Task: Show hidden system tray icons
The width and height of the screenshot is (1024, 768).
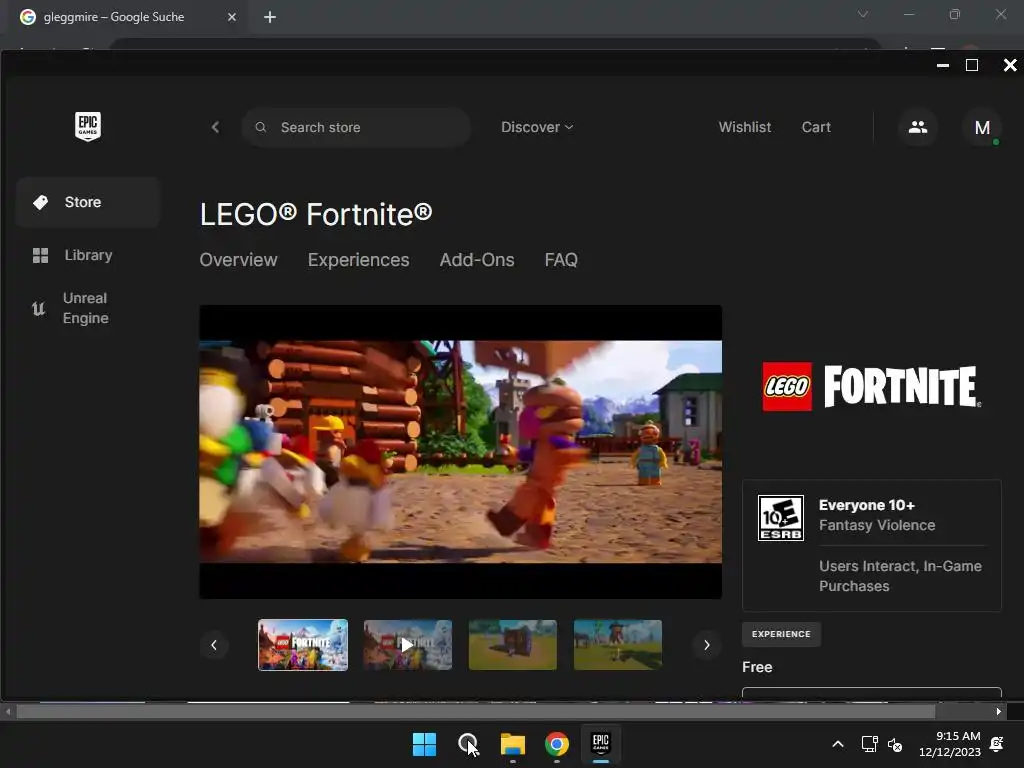Action: point(838,744)
